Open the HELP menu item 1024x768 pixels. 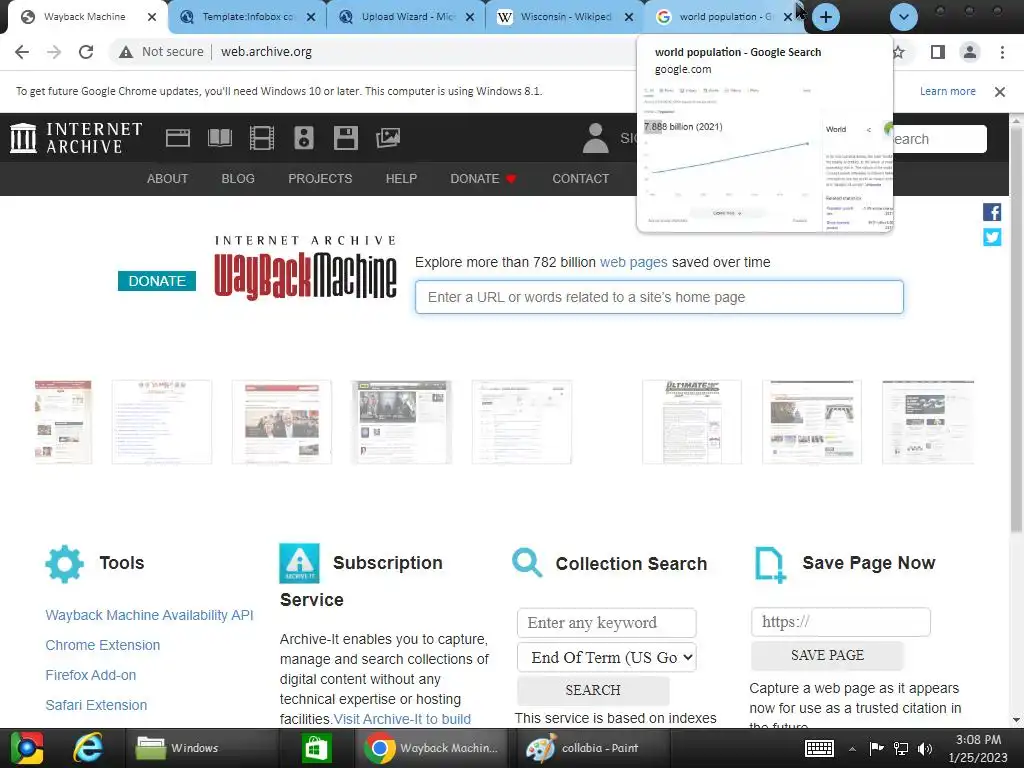pos(401,178)
